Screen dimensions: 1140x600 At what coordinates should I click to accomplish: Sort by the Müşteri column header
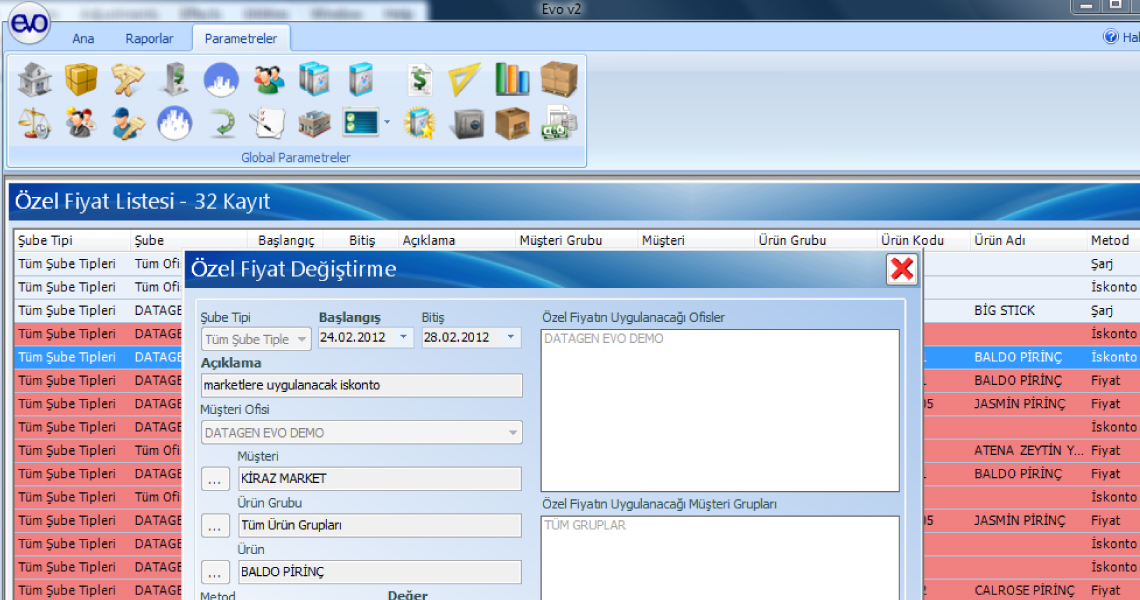click(x=696, y=240)
